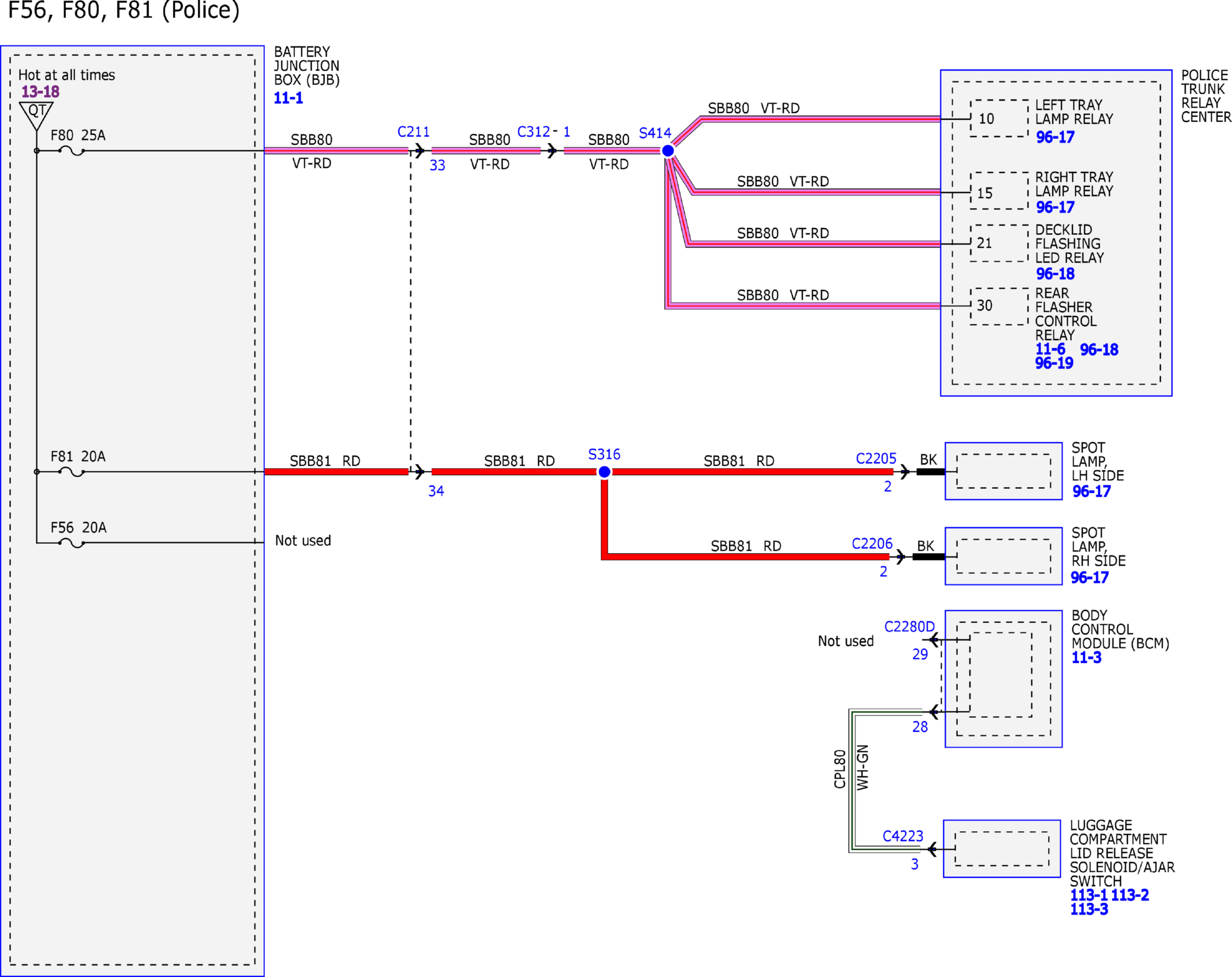Screen dimensions: 1232x977
Task: Select relay 30 box in trunk relay center
Action: pyautogui.click(x=999, y=306)
